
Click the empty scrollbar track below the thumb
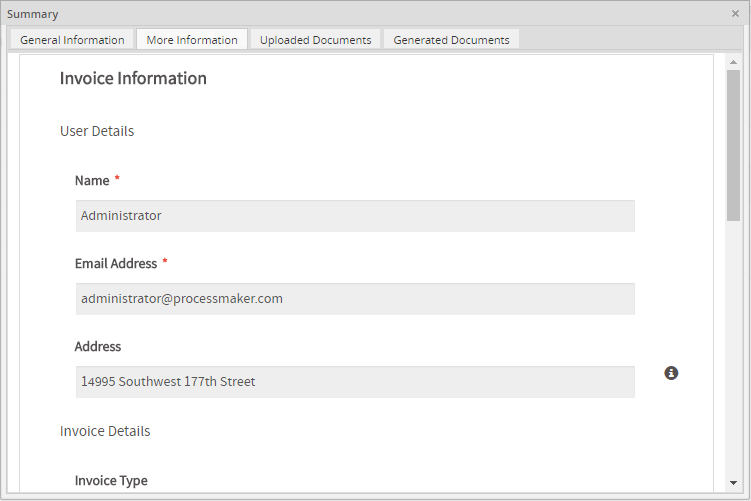[733, 350]
